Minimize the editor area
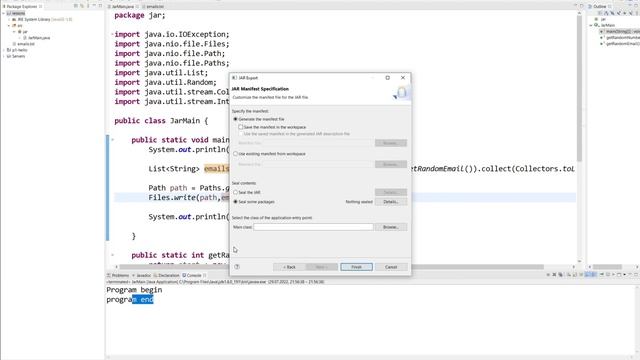 (x=576, y=6)
